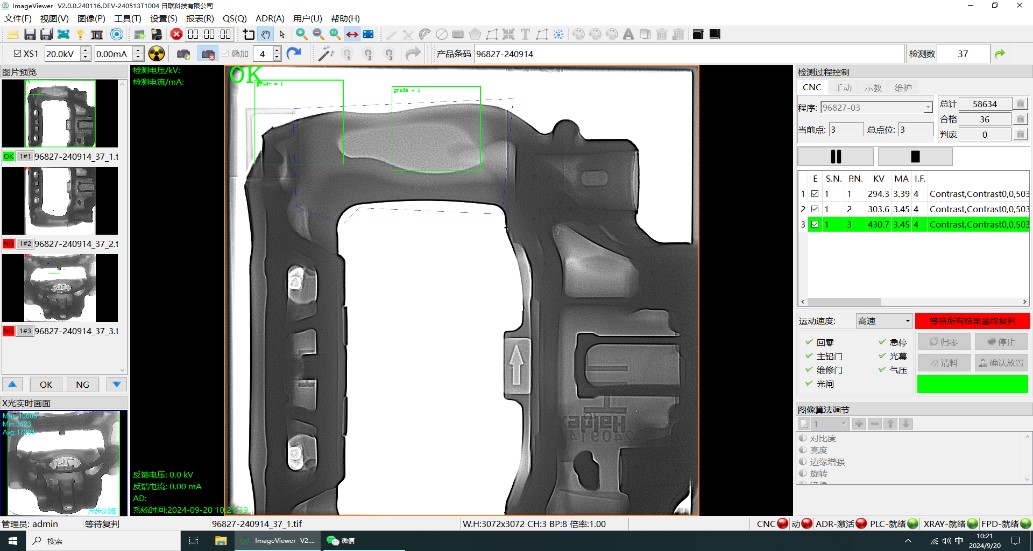Click the blue rotate arrow icon

click(293, 53)
